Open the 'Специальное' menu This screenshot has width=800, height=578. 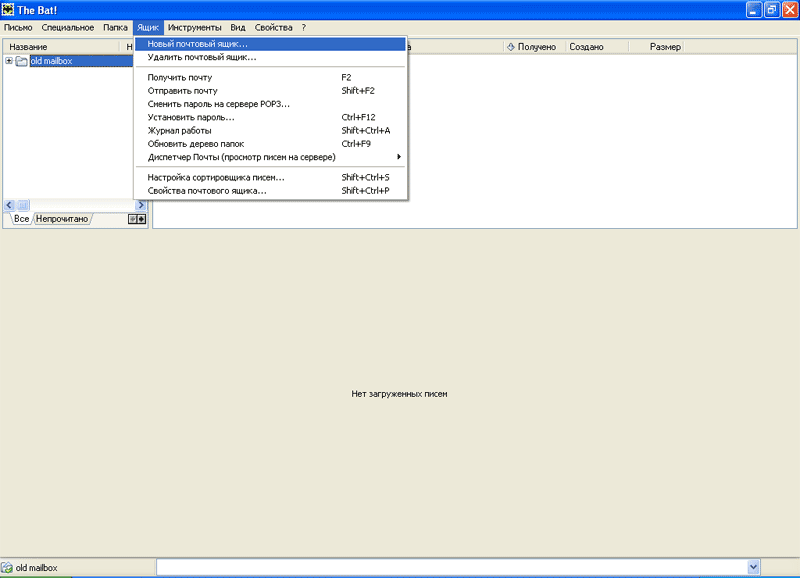tap(68, 28)
